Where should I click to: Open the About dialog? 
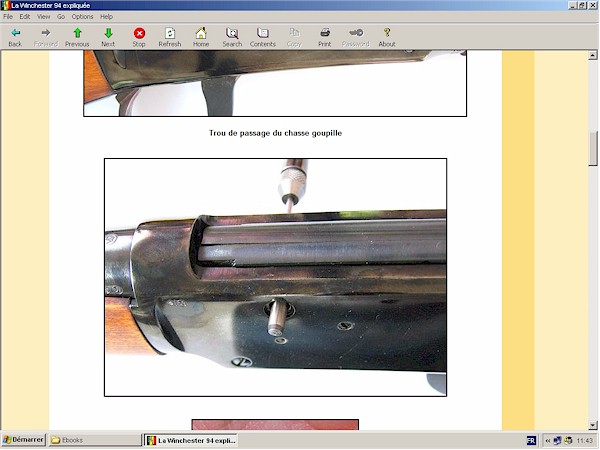coord(387,37)
